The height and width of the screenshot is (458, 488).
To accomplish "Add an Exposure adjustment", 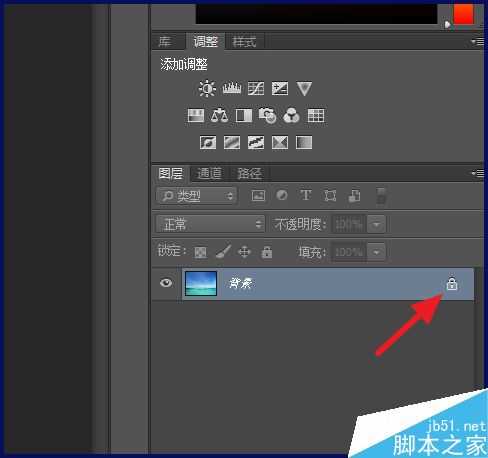I will 280,88.
